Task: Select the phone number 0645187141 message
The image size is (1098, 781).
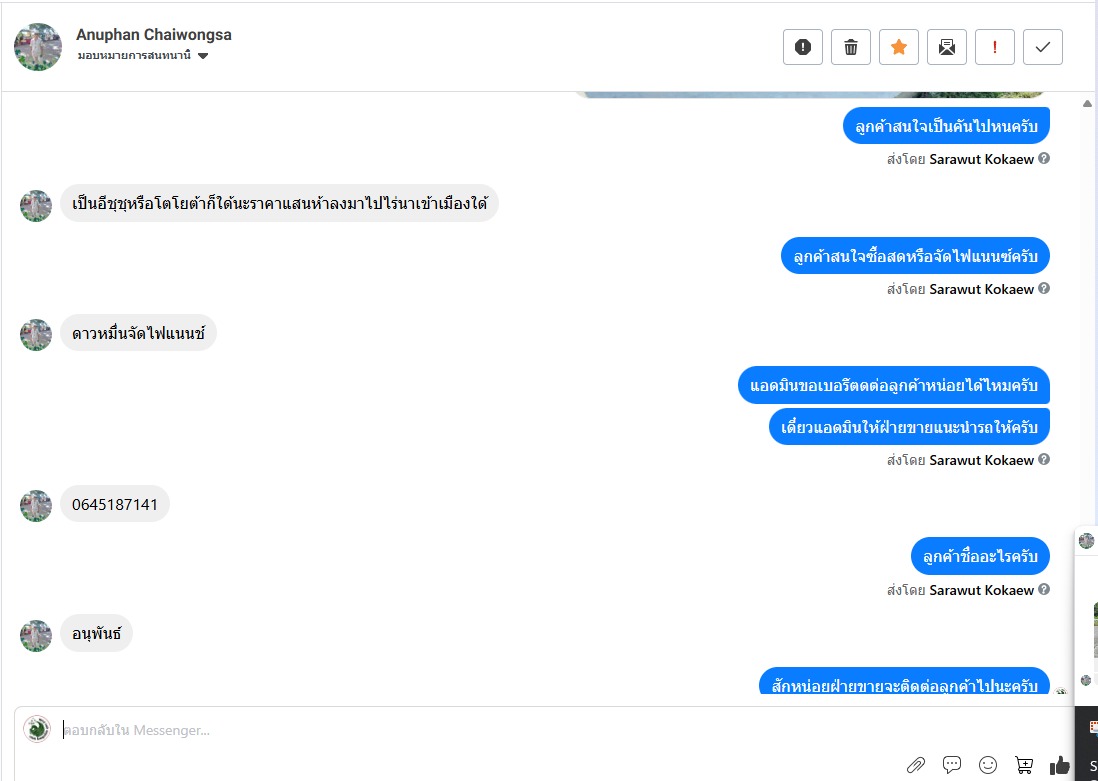Action: coord(115,504)
